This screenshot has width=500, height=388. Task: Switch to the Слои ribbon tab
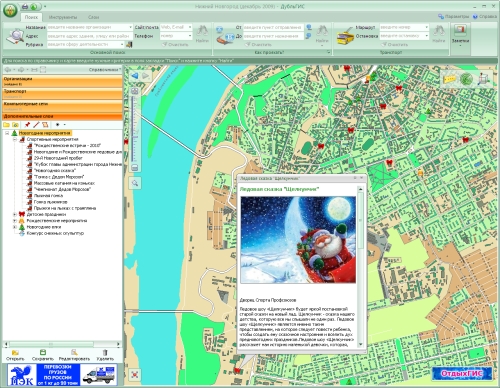[94, 17]
